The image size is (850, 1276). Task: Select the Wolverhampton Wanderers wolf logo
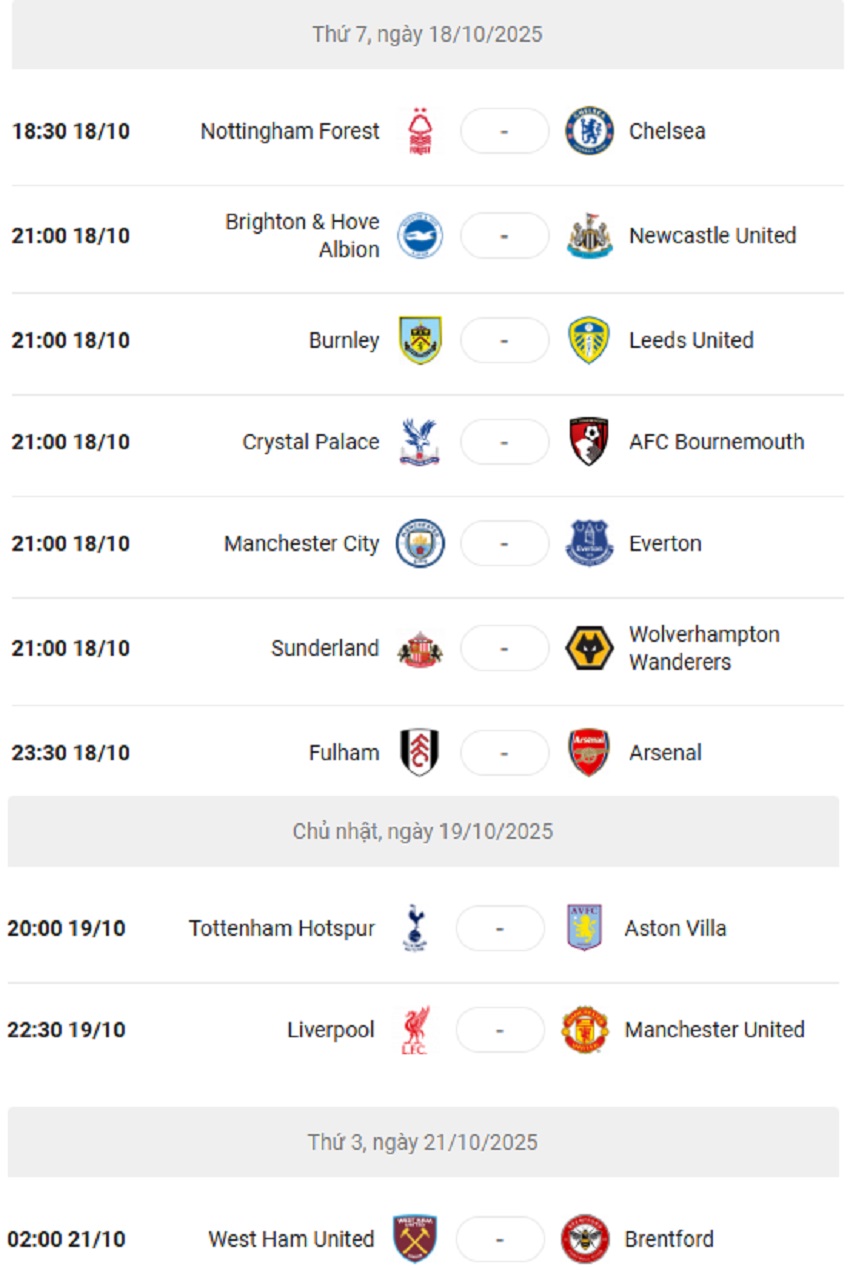coord(589,648)
